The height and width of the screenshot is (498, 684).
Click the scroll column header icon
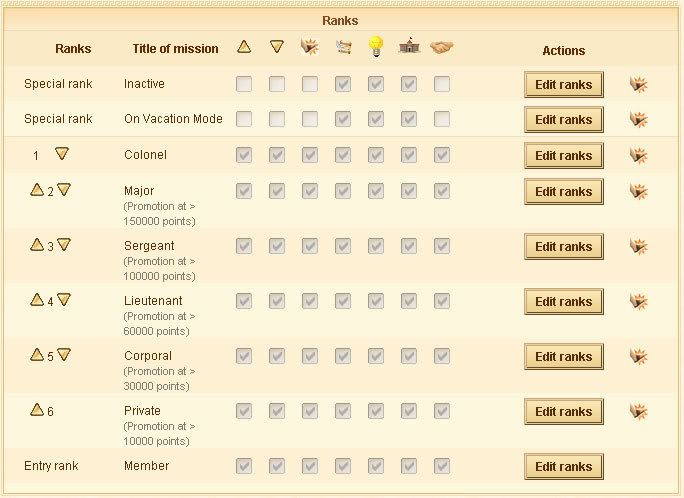click(x=343, y=47)
